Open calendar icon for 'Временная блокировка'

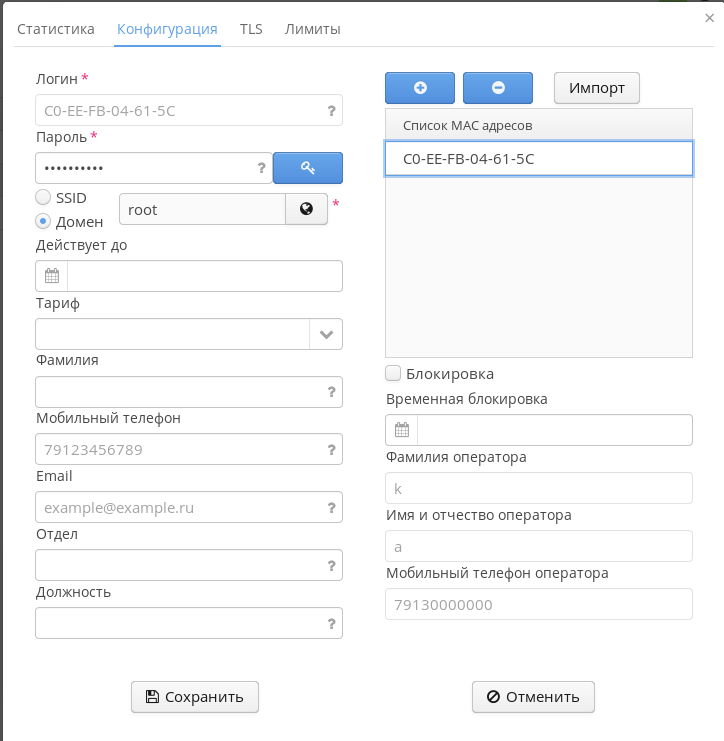(402, 430)
